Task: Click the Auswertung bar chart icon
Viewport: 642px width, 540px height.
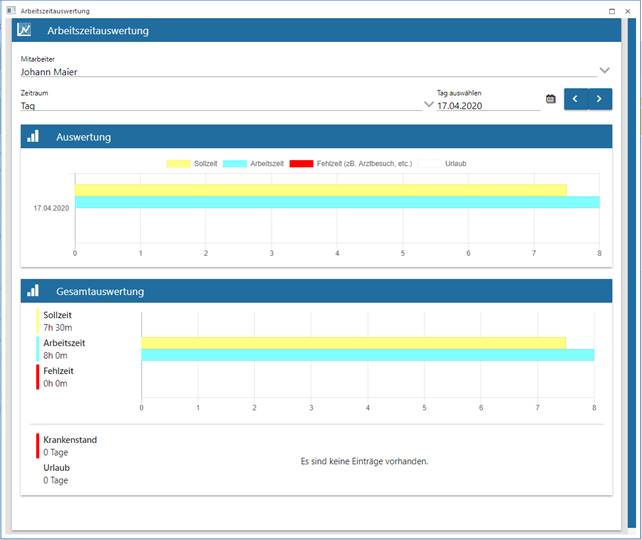Action: [33, 137]
